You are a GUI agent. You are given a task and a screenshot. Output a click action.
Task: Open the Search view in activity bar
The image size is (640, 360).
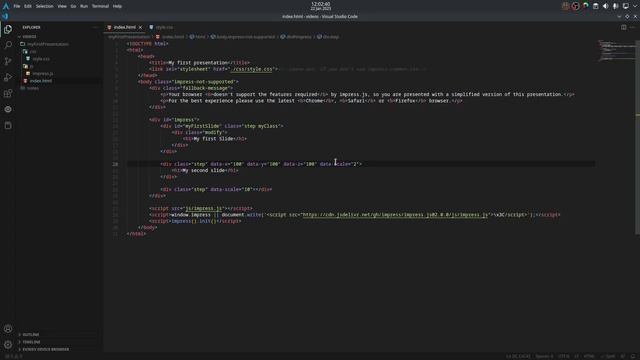tap(8, 45)
